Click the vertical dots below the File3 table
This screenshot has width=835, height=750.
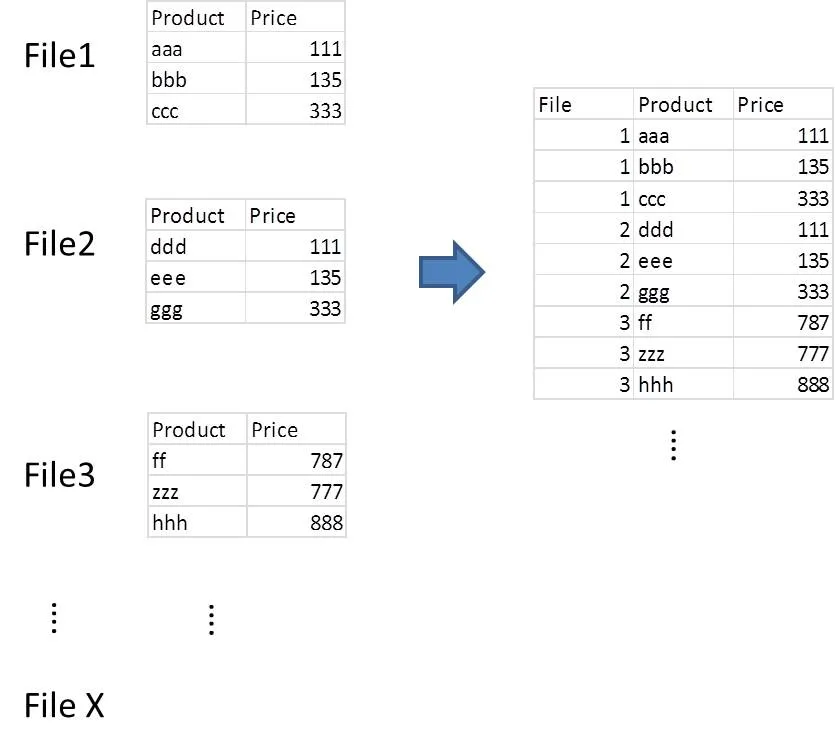211,619
